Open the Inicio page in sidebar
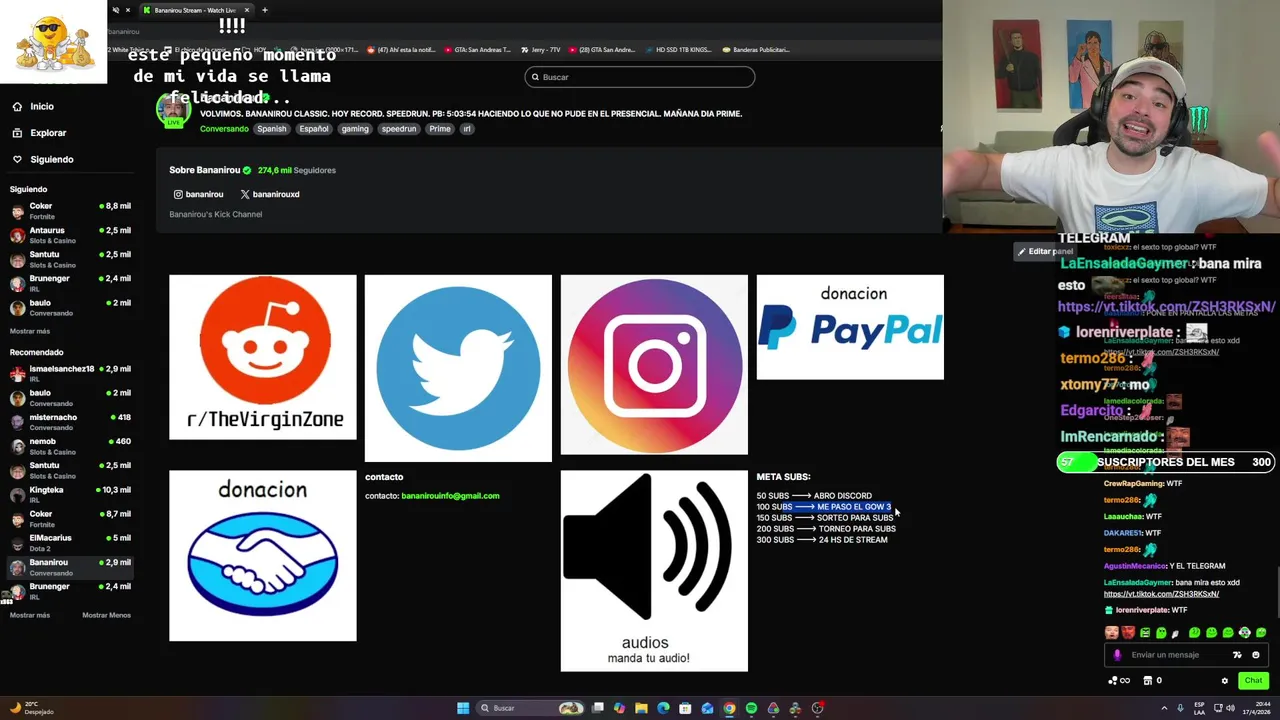This screenshot has width=1280, height=720. (33, 106)
